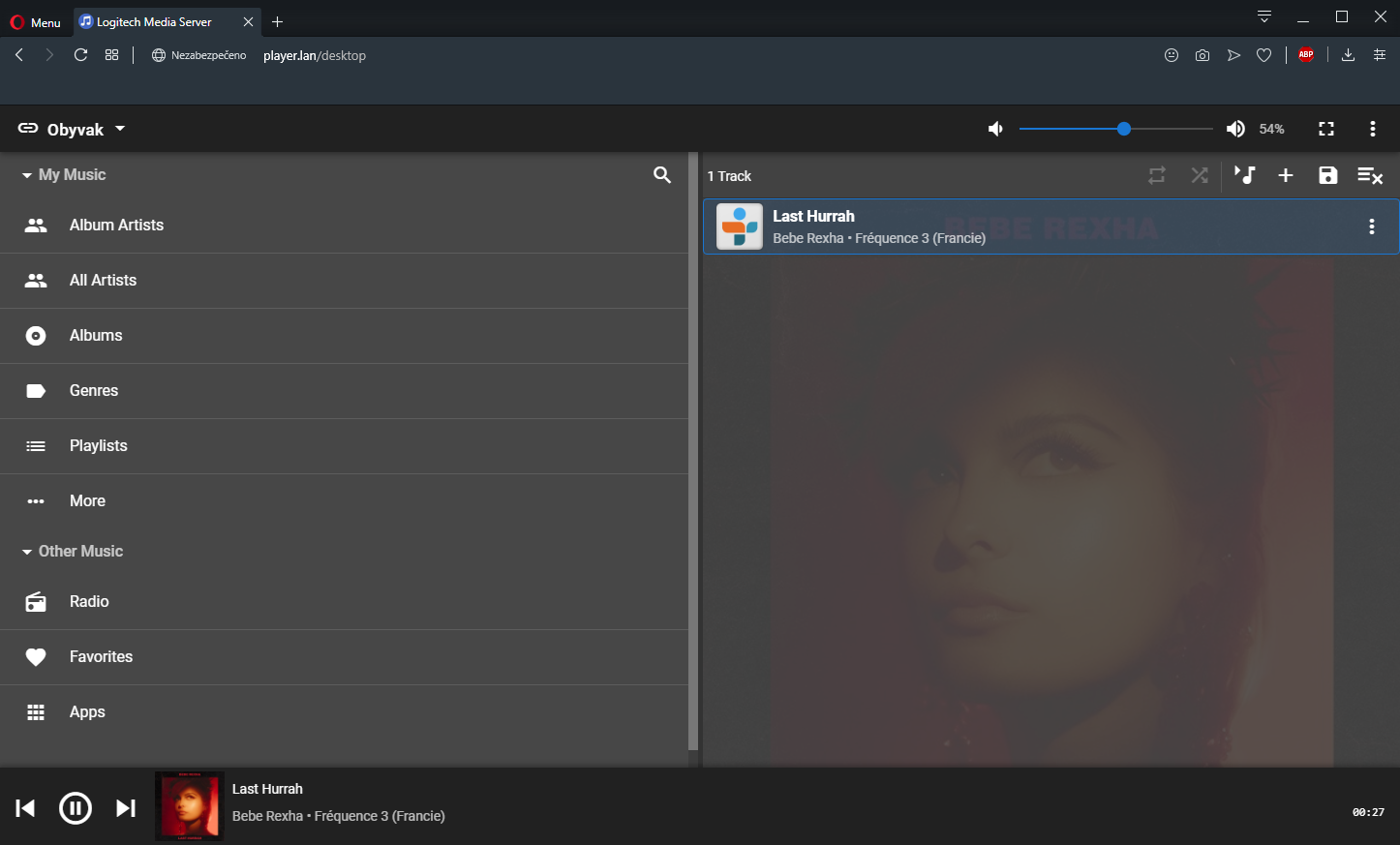Open the Speed Dial start page icon
1400x845 pixels.
112,55
